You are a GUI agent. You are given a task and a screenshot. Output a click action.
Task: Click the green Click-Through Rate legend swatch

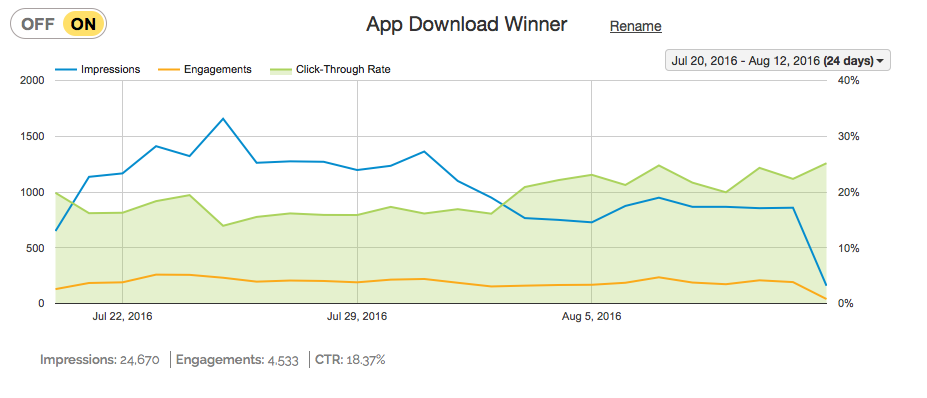280,70
